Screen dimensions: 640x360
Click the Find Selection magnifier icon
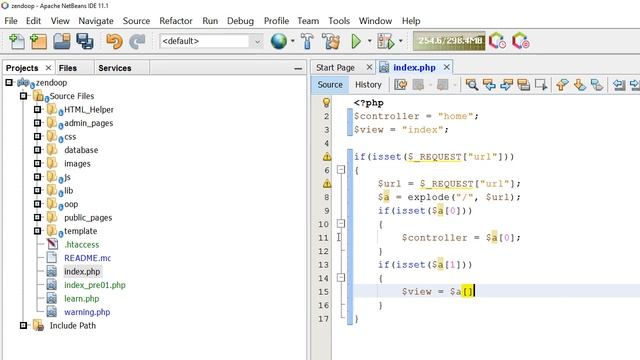tap(472, 84)
